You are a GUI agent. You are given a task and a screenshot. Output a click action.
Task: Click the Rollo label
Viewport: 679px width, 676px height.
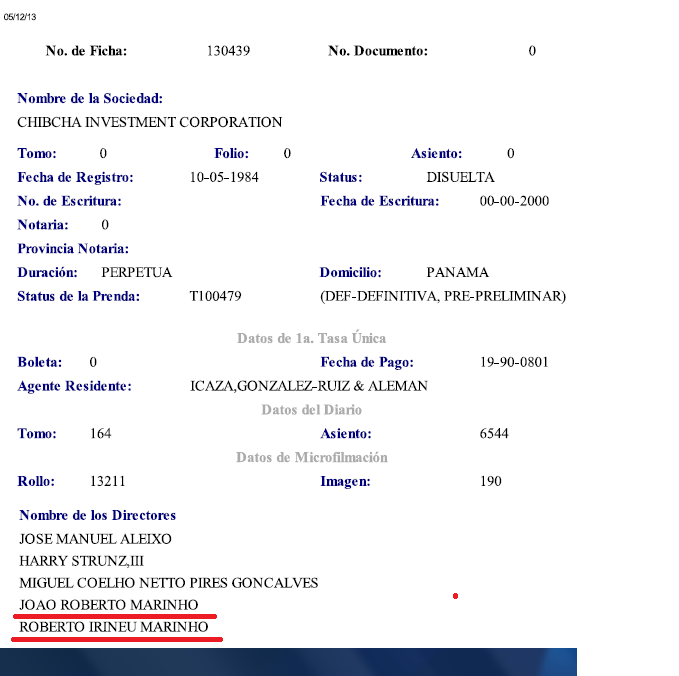click(x=36, y=481)
